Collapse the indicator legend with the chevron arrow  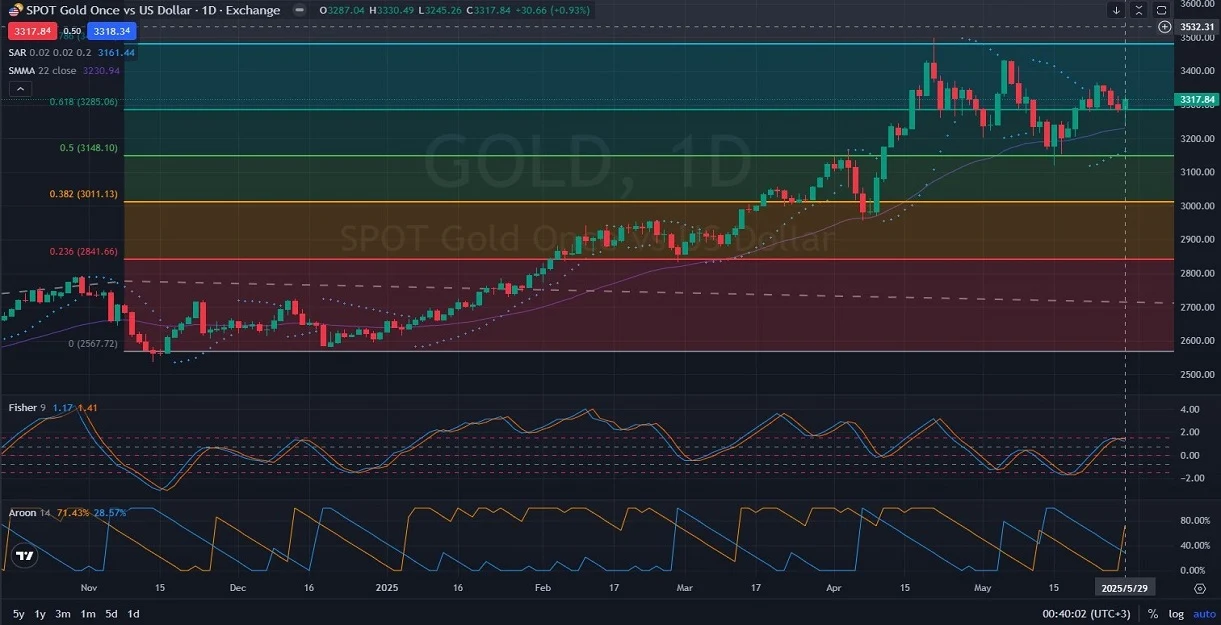tap(20, 88)
